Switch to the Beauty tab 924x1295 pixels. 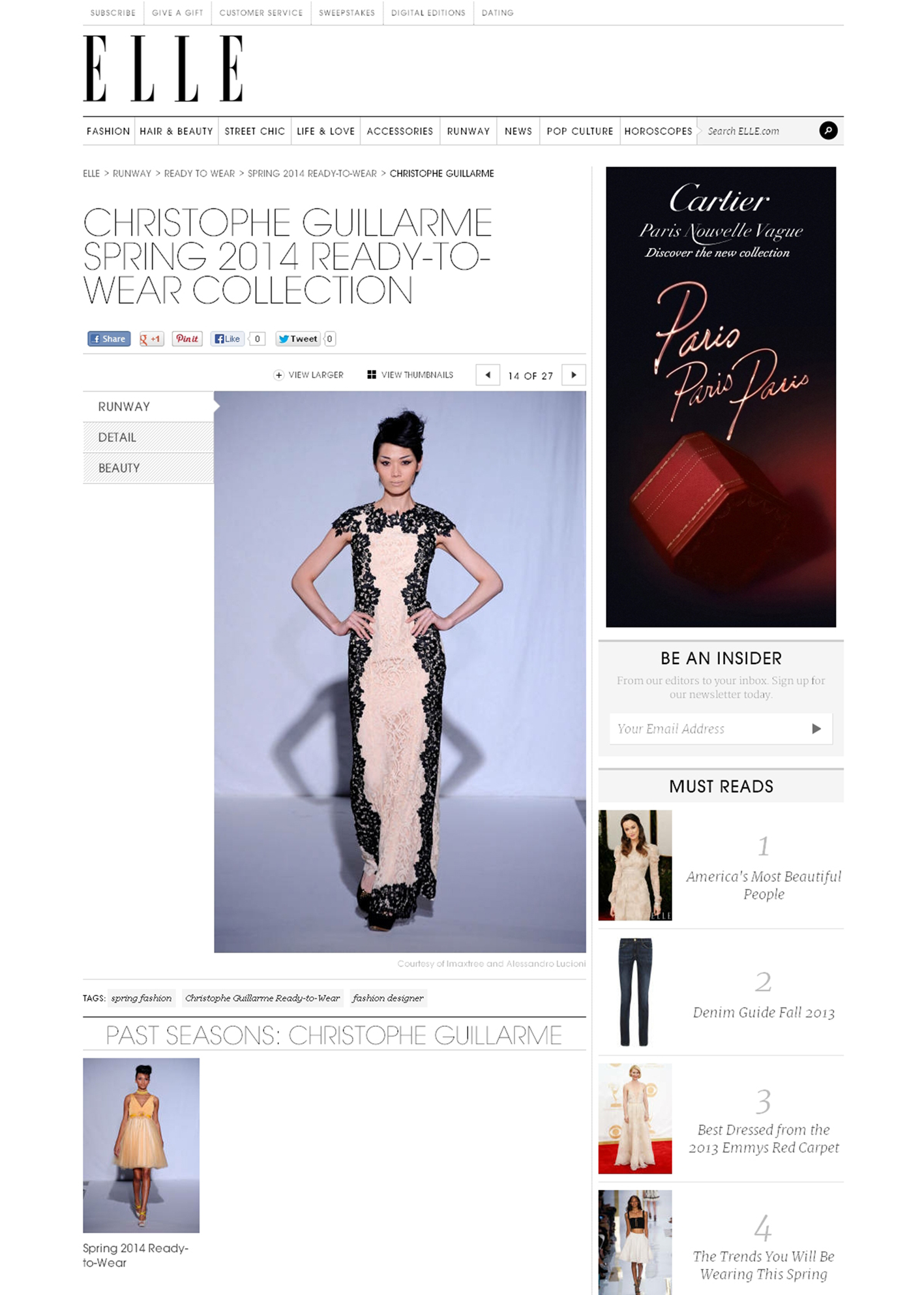[x=148, y=468]
